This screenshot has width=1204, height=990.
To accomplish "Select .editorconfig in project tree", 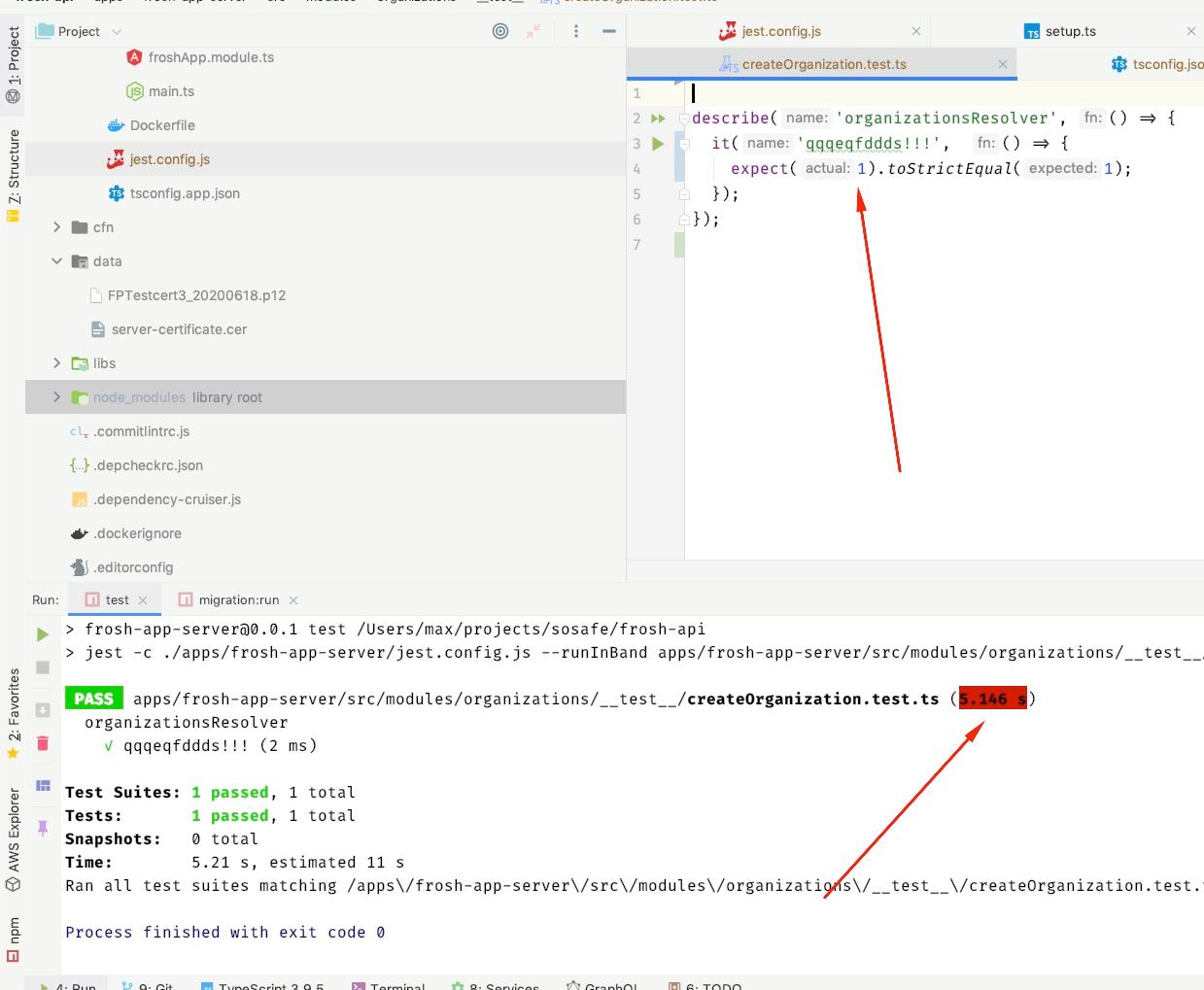I will pos(122,567).
